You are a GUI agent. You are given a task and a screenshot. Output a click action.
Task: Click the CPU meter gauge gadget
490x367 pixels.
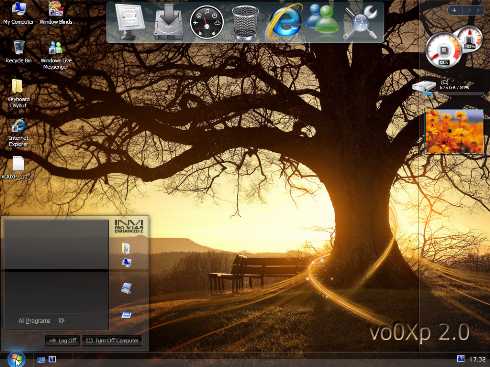[444, 51]
